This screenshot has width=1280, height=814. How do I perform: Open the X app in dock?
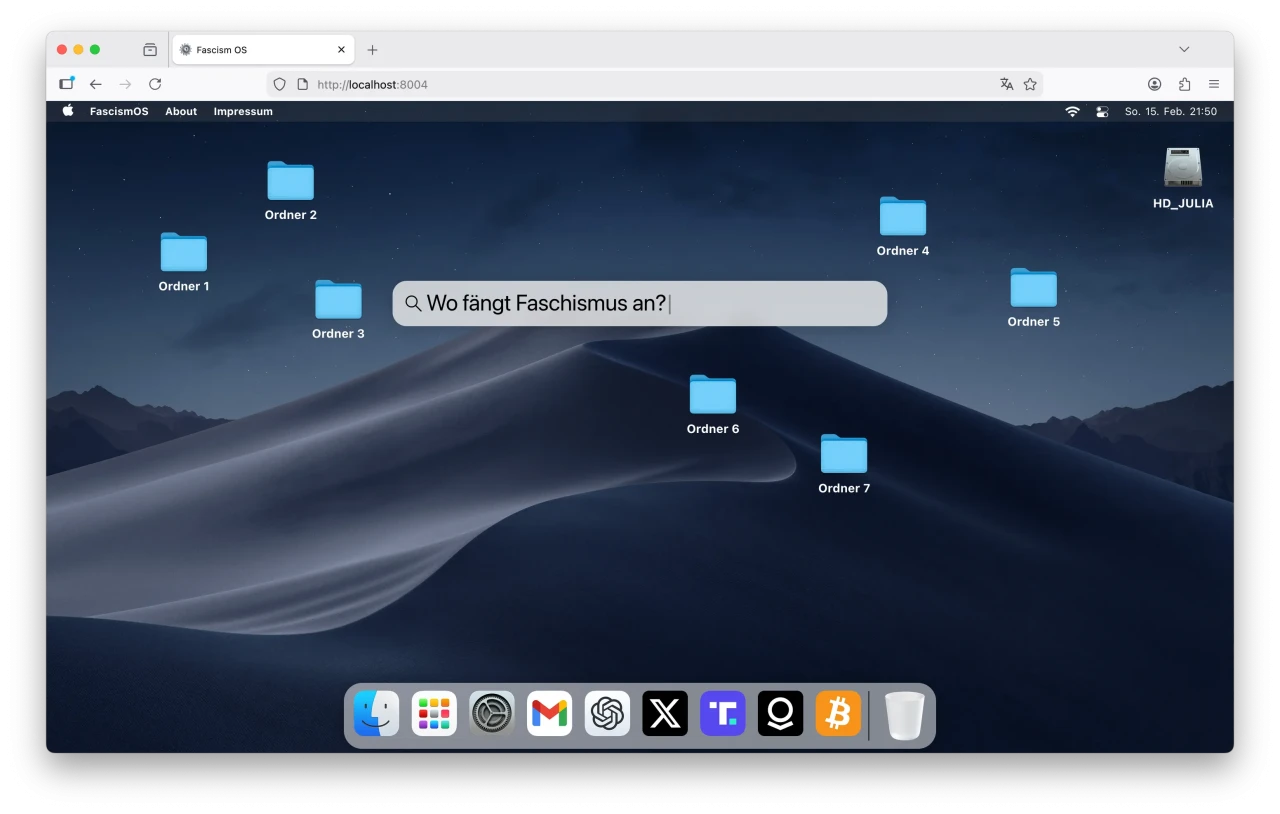665,714
